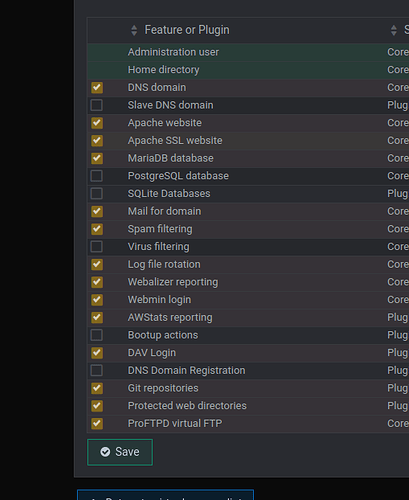Screen dimensions: 409x500
Task: Uncheck the DNS domain checkbox
Action: [x=97, y=88]
